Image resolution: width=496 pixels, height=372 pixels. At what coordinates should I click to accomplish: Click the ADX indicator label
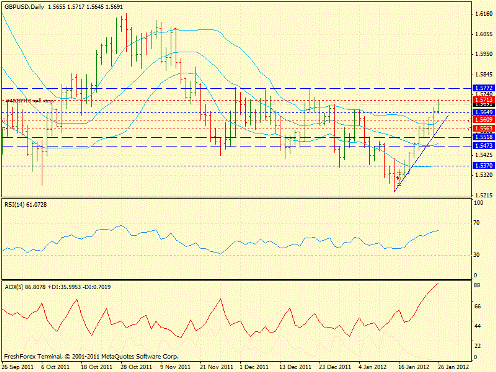tap(57, 287)
